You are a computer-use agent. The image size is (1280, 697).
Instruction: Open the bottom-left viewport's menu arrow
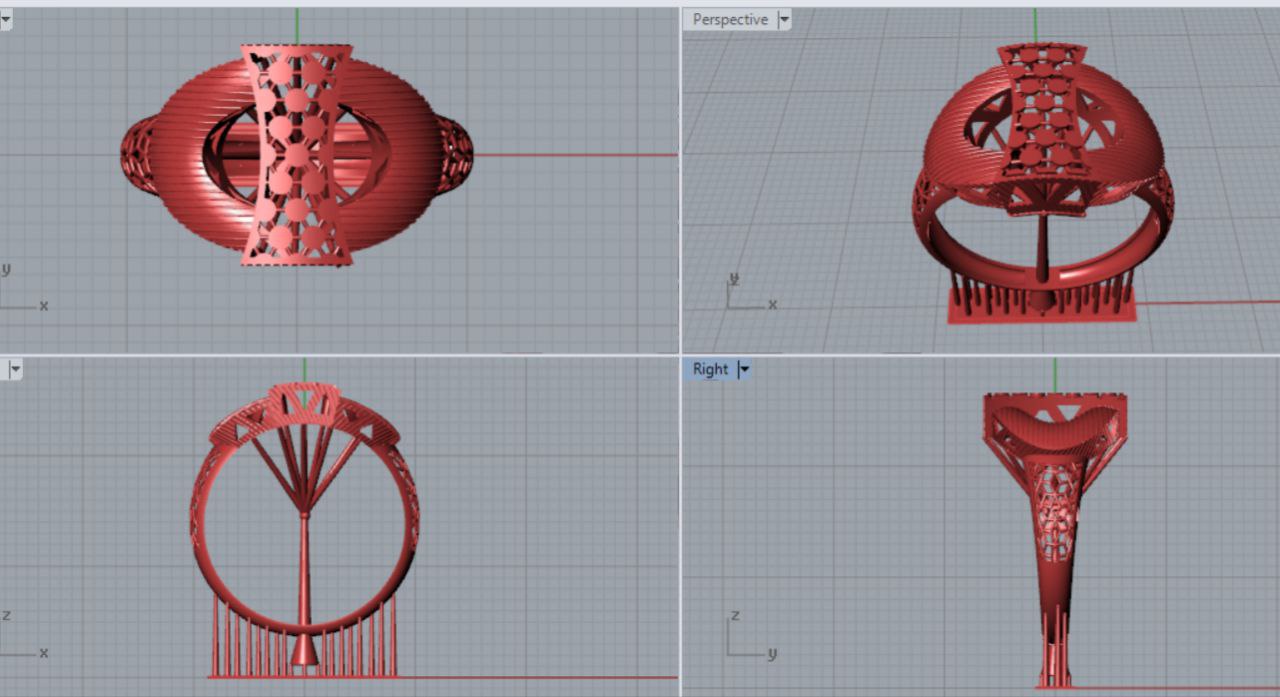point(14,369)
